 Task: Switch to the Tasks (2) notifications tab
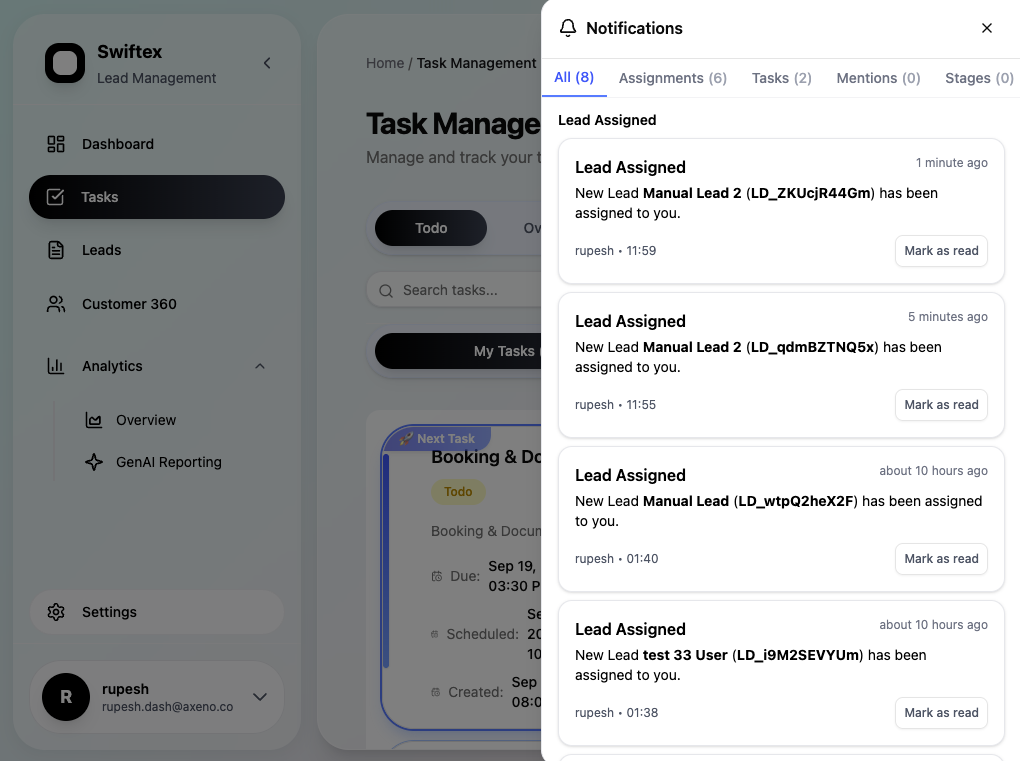click(781, 78)
